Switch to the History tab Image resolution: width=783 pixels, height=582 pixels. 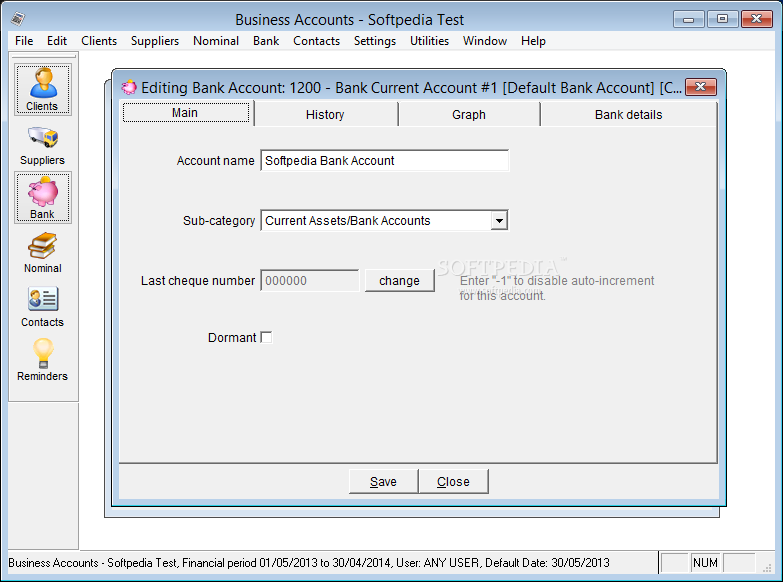click(x=325, y=114)
